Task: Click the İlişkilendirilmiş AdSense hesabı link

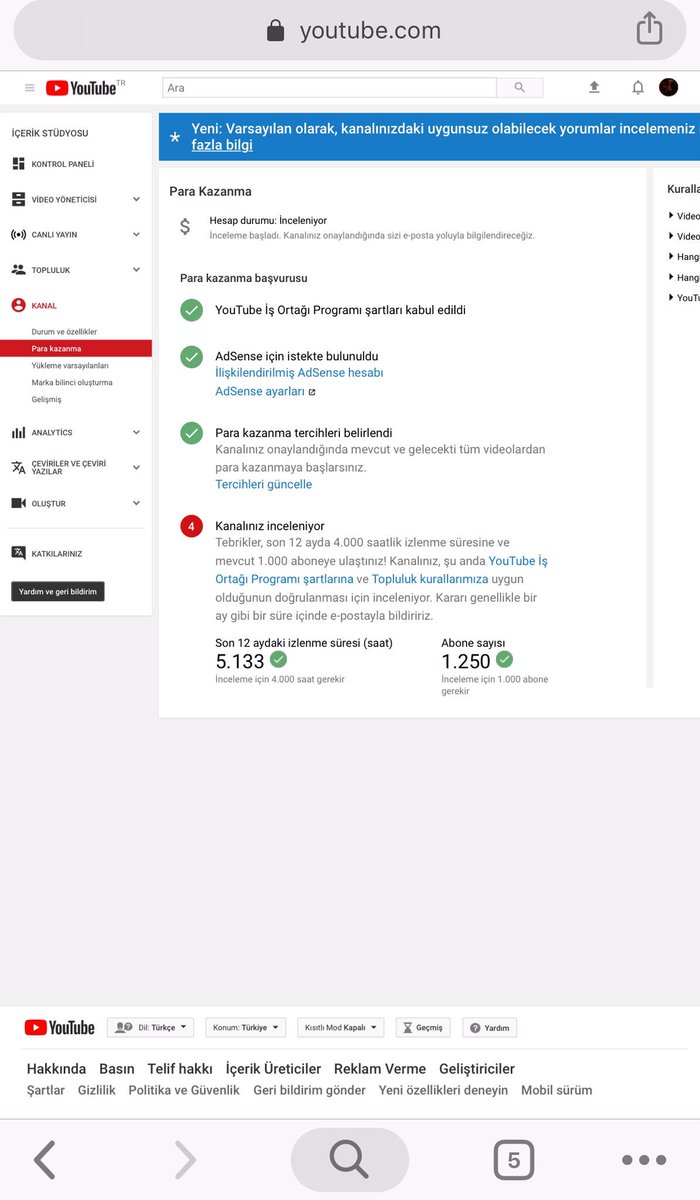Action: (x=299, y=372)
